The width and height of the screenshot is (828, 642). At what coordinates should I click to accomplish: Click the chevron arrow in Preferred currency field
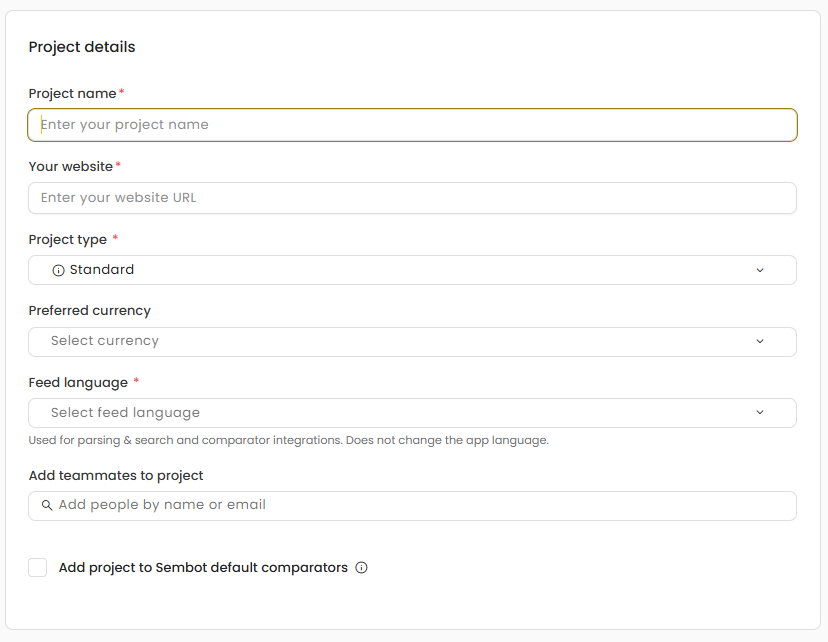tap(760, 341)
